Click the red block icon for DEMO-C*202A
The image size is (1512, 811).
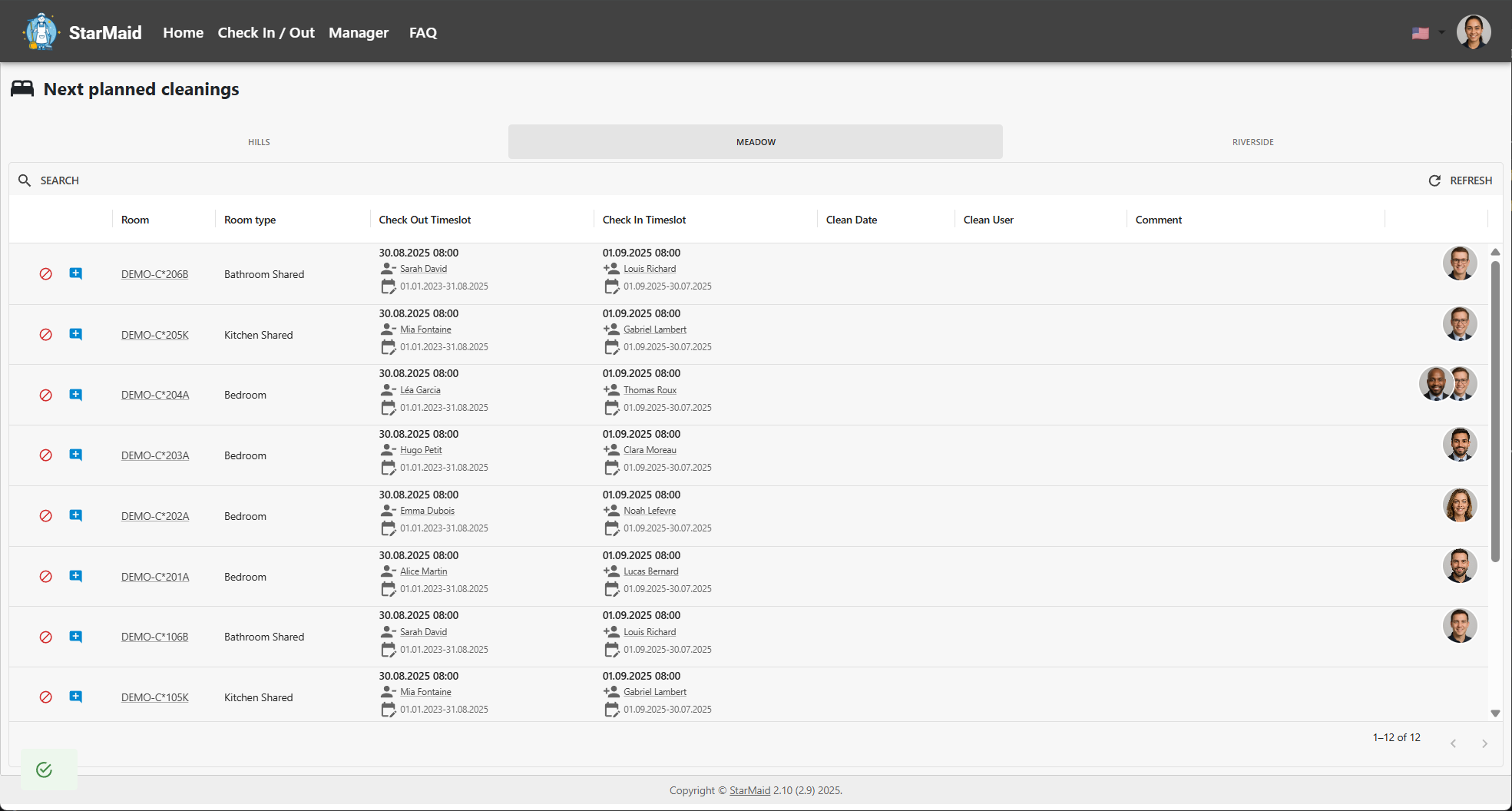tap(46, 516)
